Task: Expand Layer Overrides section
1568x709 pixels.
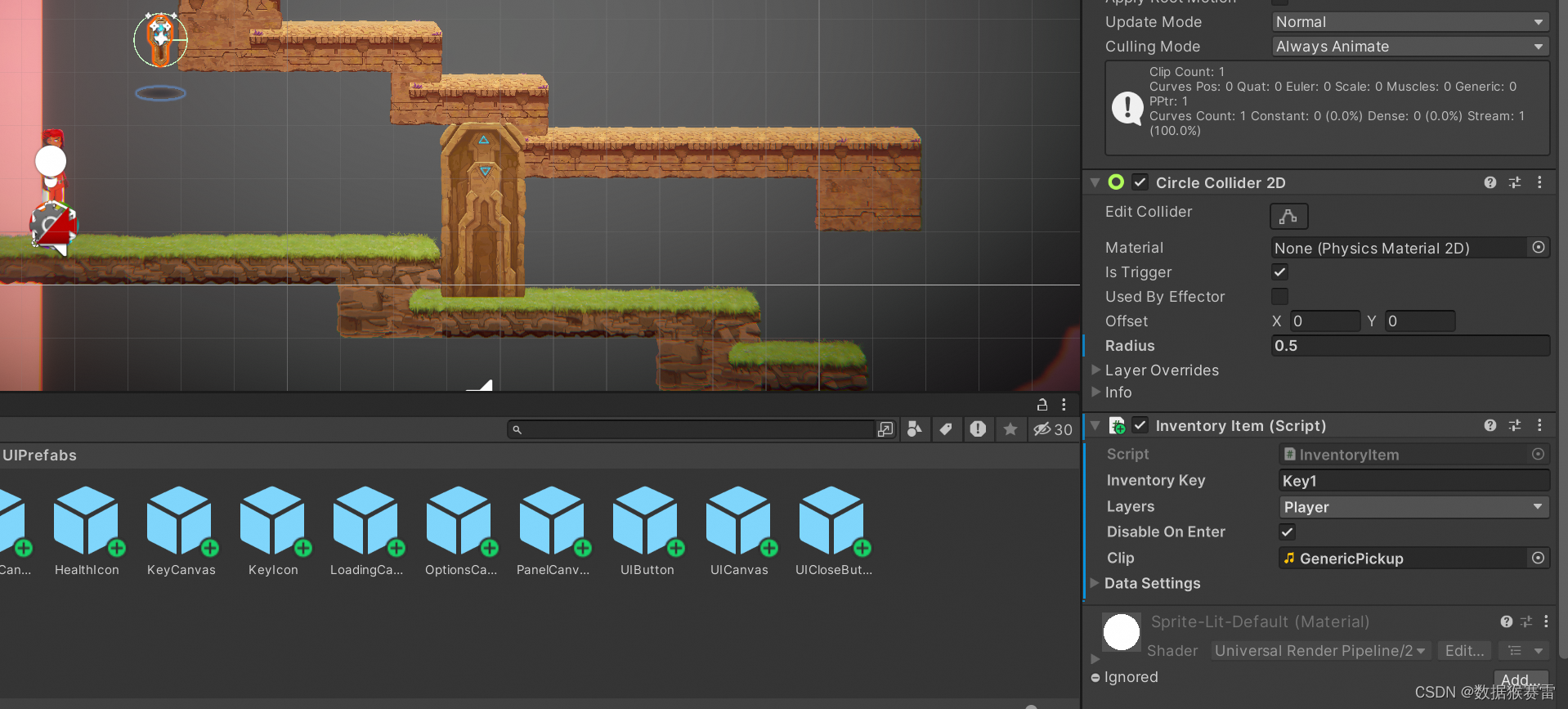Action: pyautogui.click(x=1095, y=370)
